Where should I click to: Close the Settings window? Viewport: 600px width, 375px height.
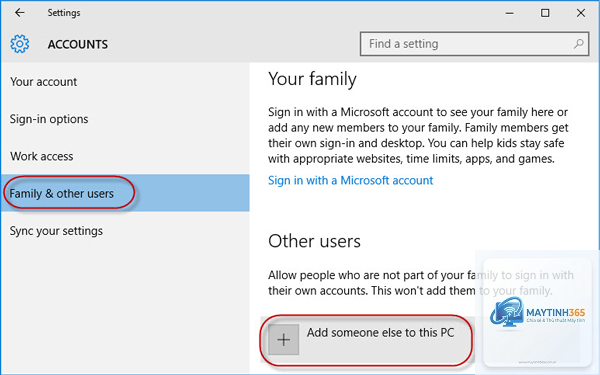pyautogui.click(x=580, y=13)
